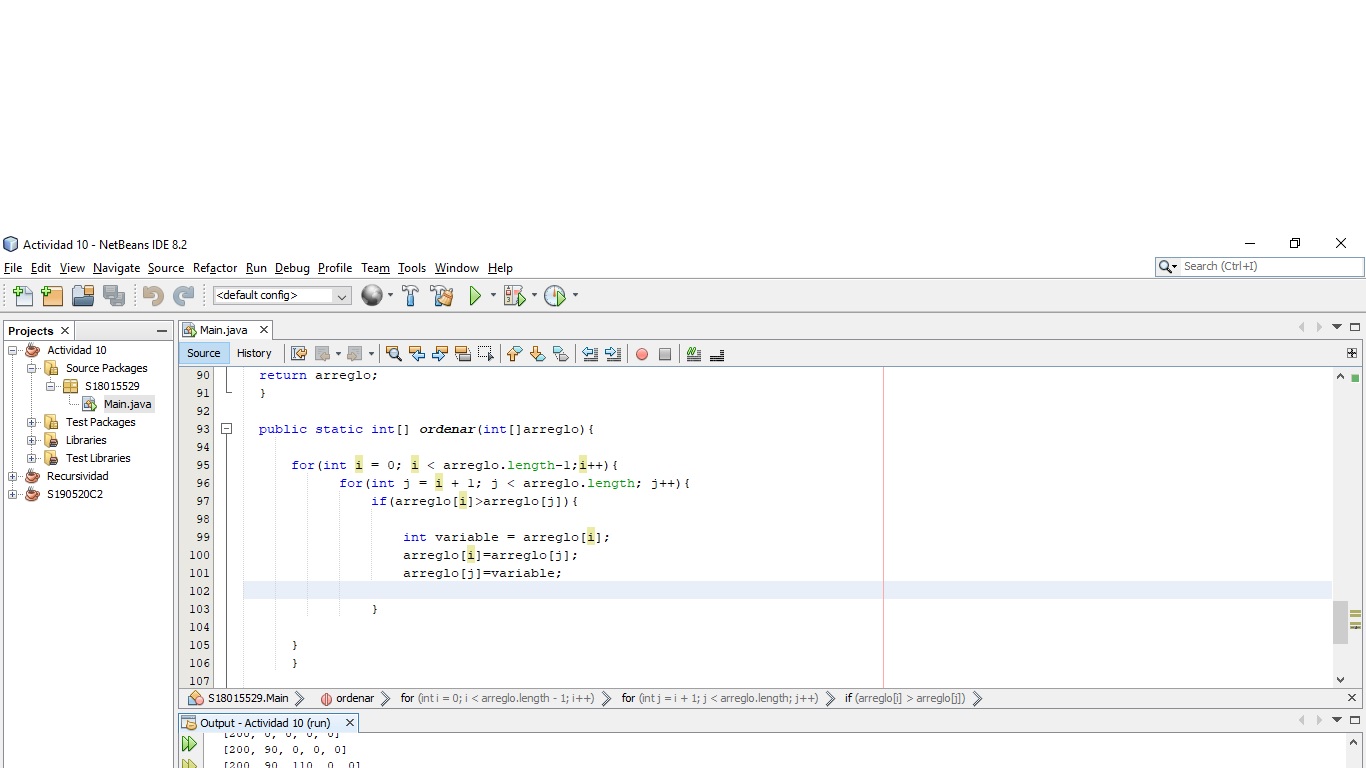1366x768 pixels.
Task: Go to previous bookmark
Action: [514, 353]
